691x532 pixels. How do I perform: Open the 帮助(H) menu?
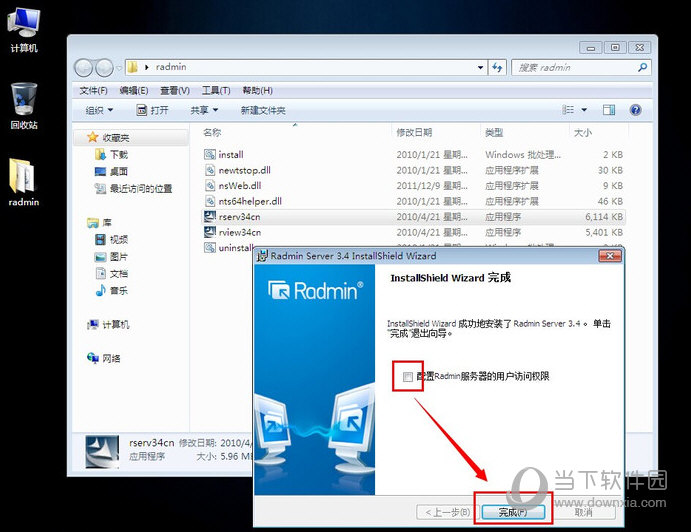(257, 90)
